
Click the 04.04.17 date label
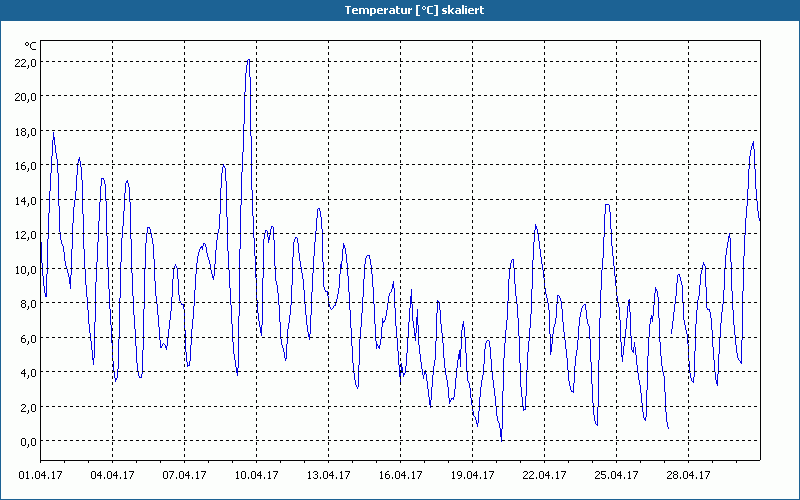[112, 475]
